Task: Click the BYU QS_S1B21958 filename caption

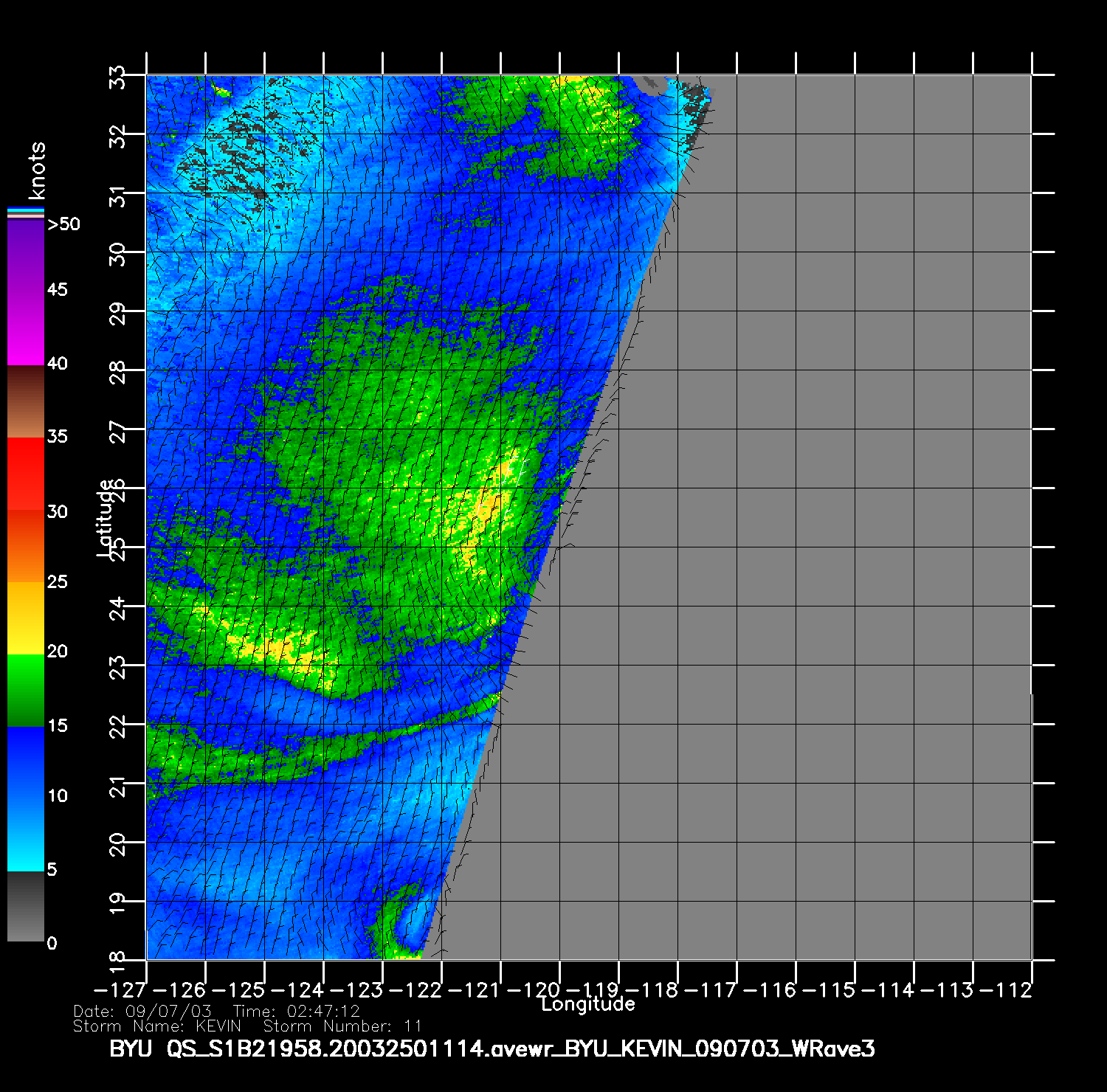Action: pyautogui.click(x=492, y=1049)
